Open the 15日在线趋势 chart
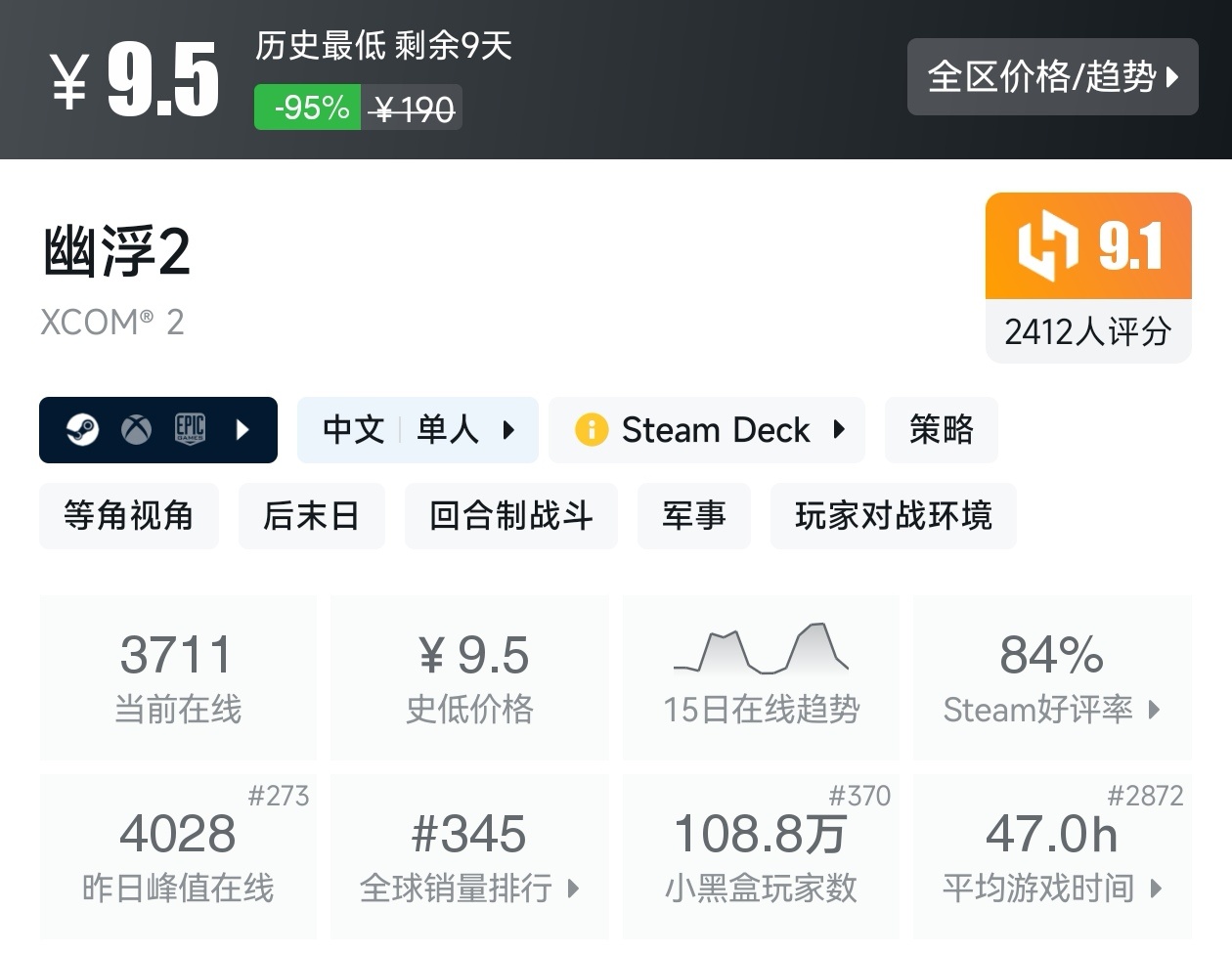The height and width of the screenshot is (954, 1232). point(761,677)
